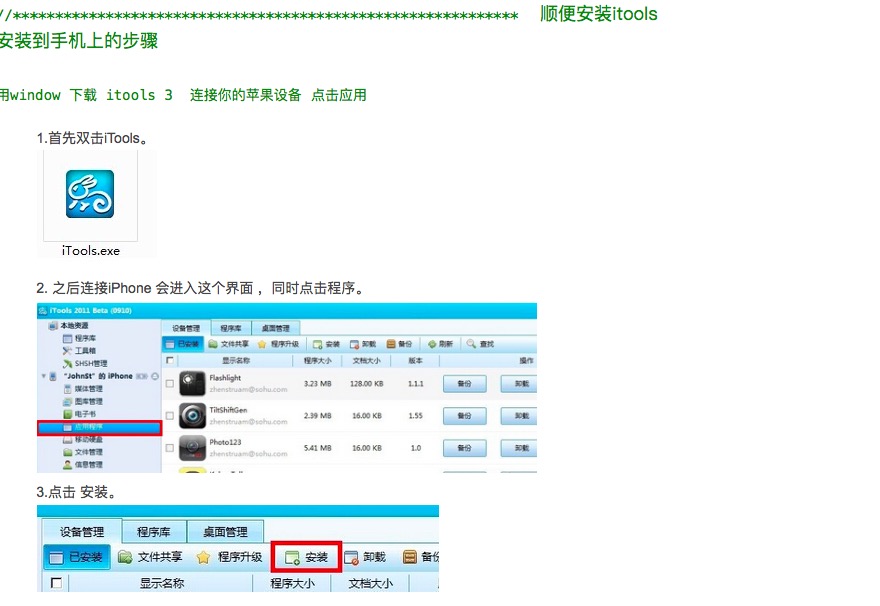
Task: Toggle select-all checkbox in step 3 header
Action: click(x=56, y=583)
